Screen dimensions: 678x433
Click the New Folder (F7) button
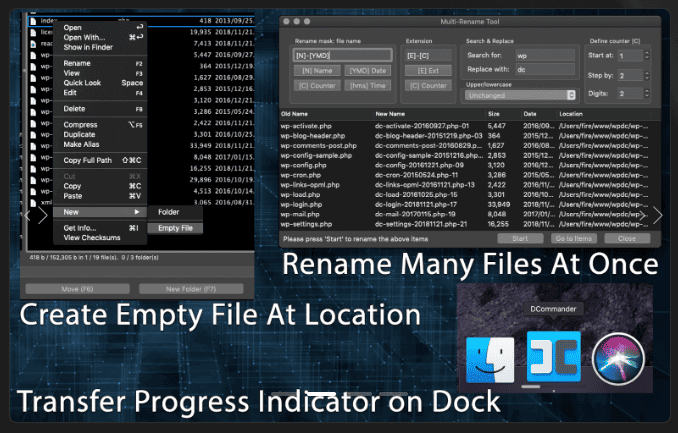coord(191,289)
